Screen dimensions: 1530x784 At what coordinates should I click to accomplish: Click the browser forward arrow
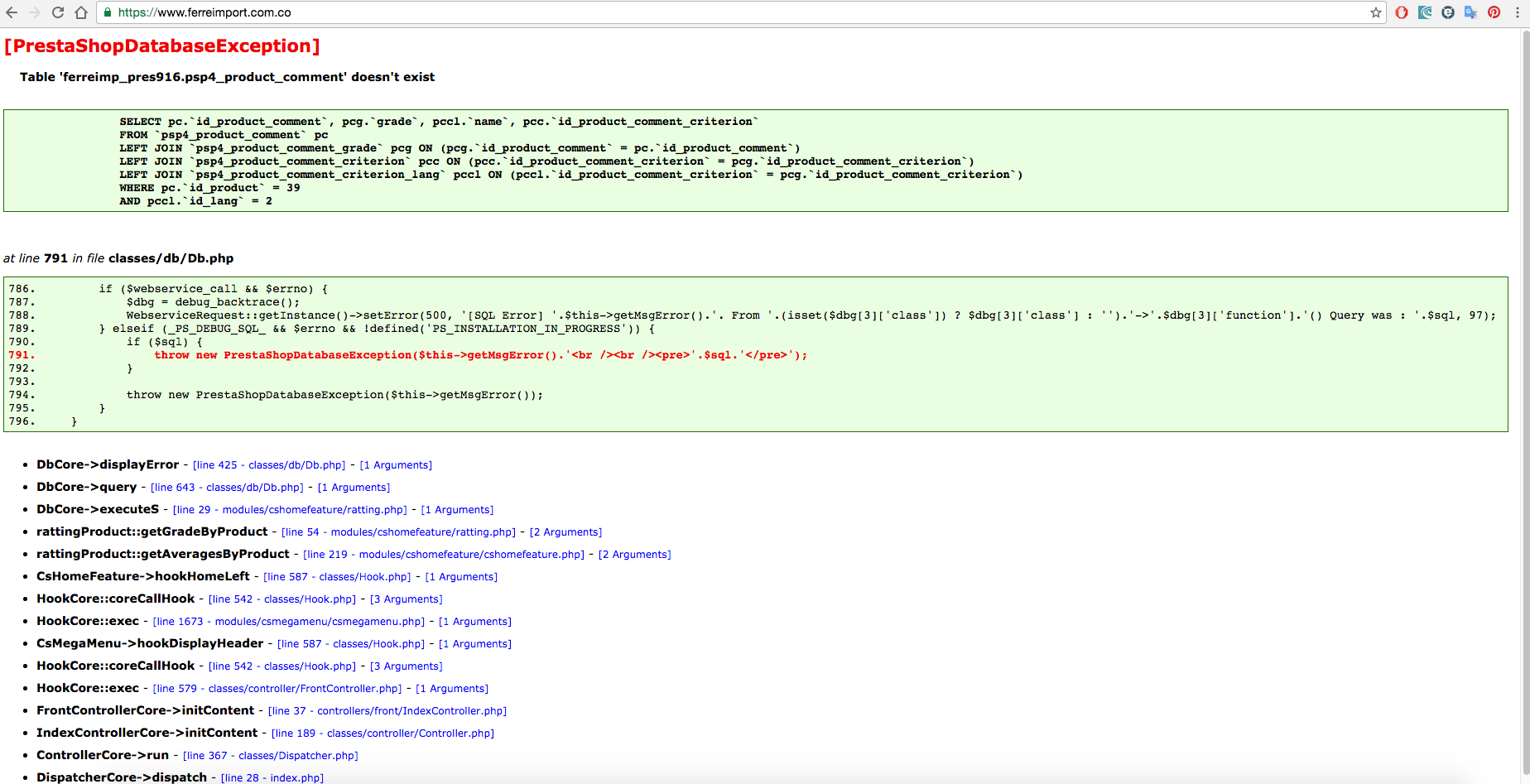(35, 12)
